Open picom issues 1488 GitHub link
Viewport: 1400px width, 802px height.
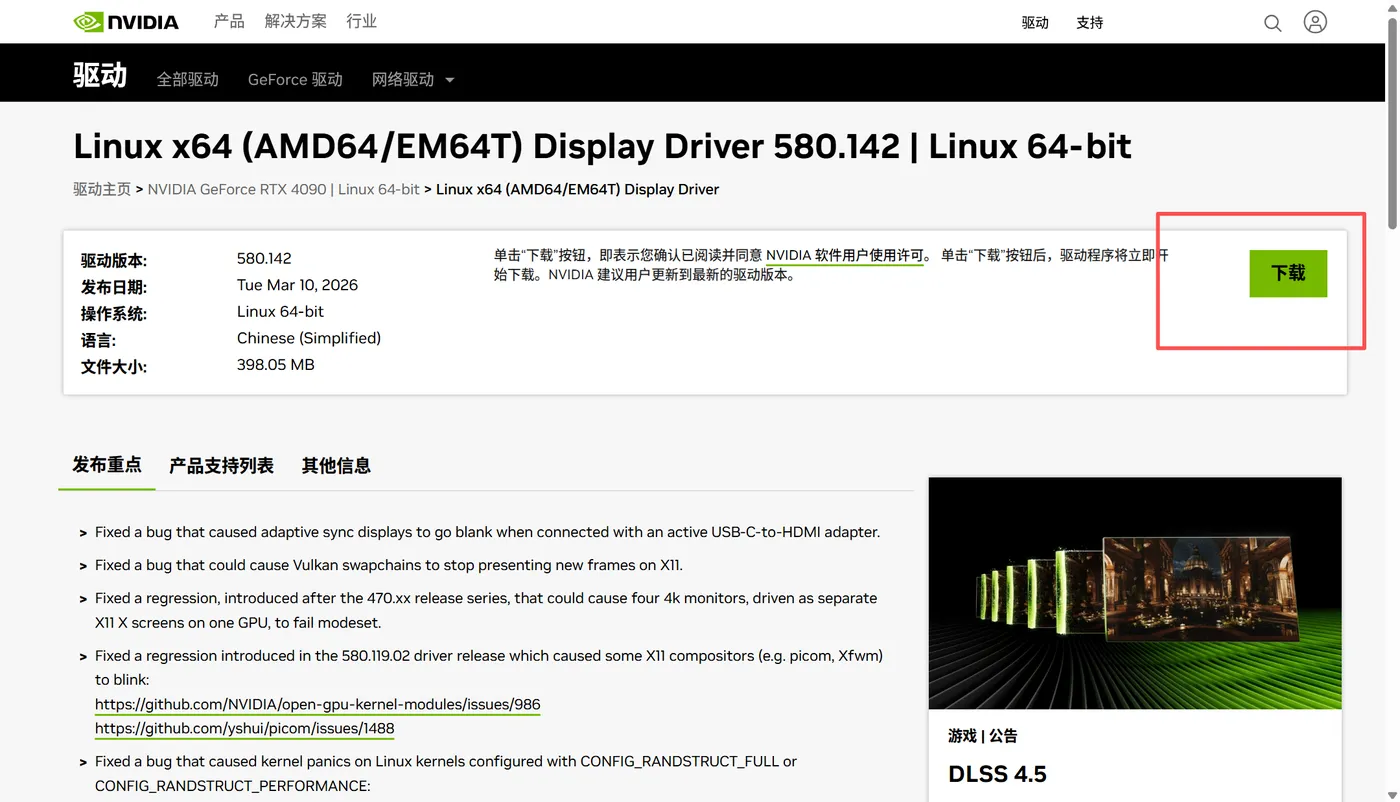tap(245, 728)
